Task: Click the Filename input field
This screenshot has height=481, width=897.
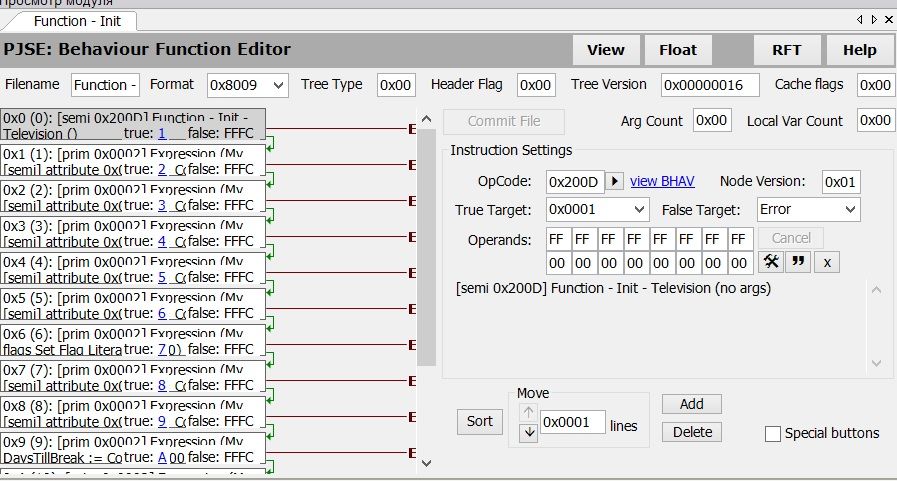Action: point(105,85)
